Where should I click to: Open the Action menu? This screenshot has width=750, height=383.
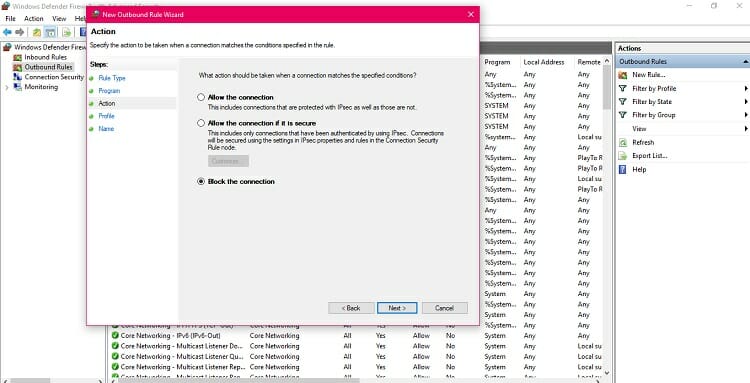point(34,19)
